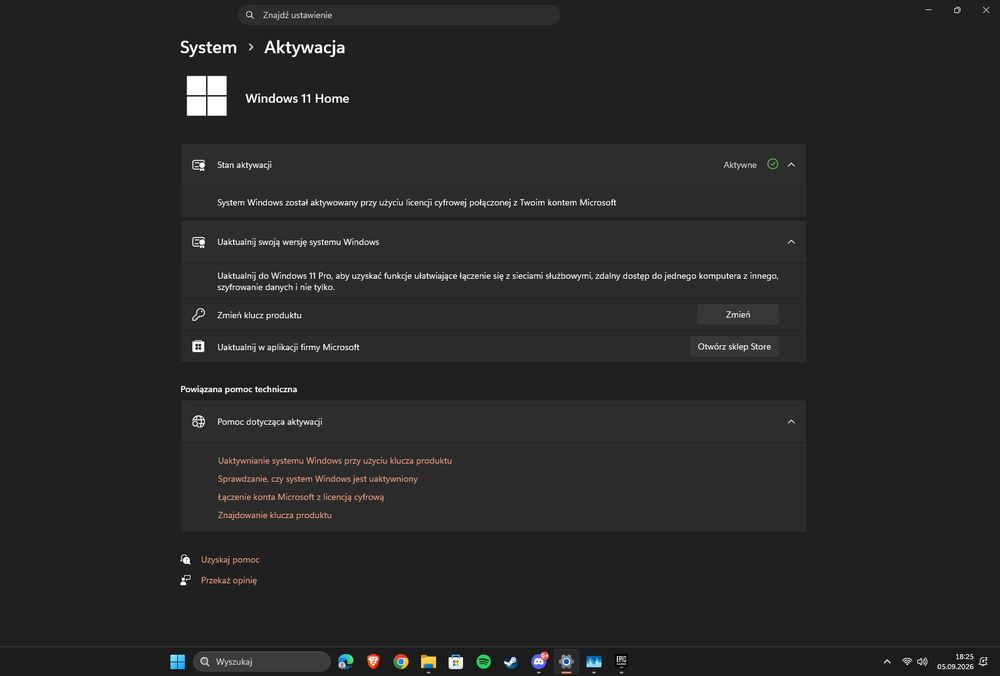This screenshot has width=1000, height=676.
Task: Click the feedback icon beside Przekaż opinię
Action: click(186, 580)
